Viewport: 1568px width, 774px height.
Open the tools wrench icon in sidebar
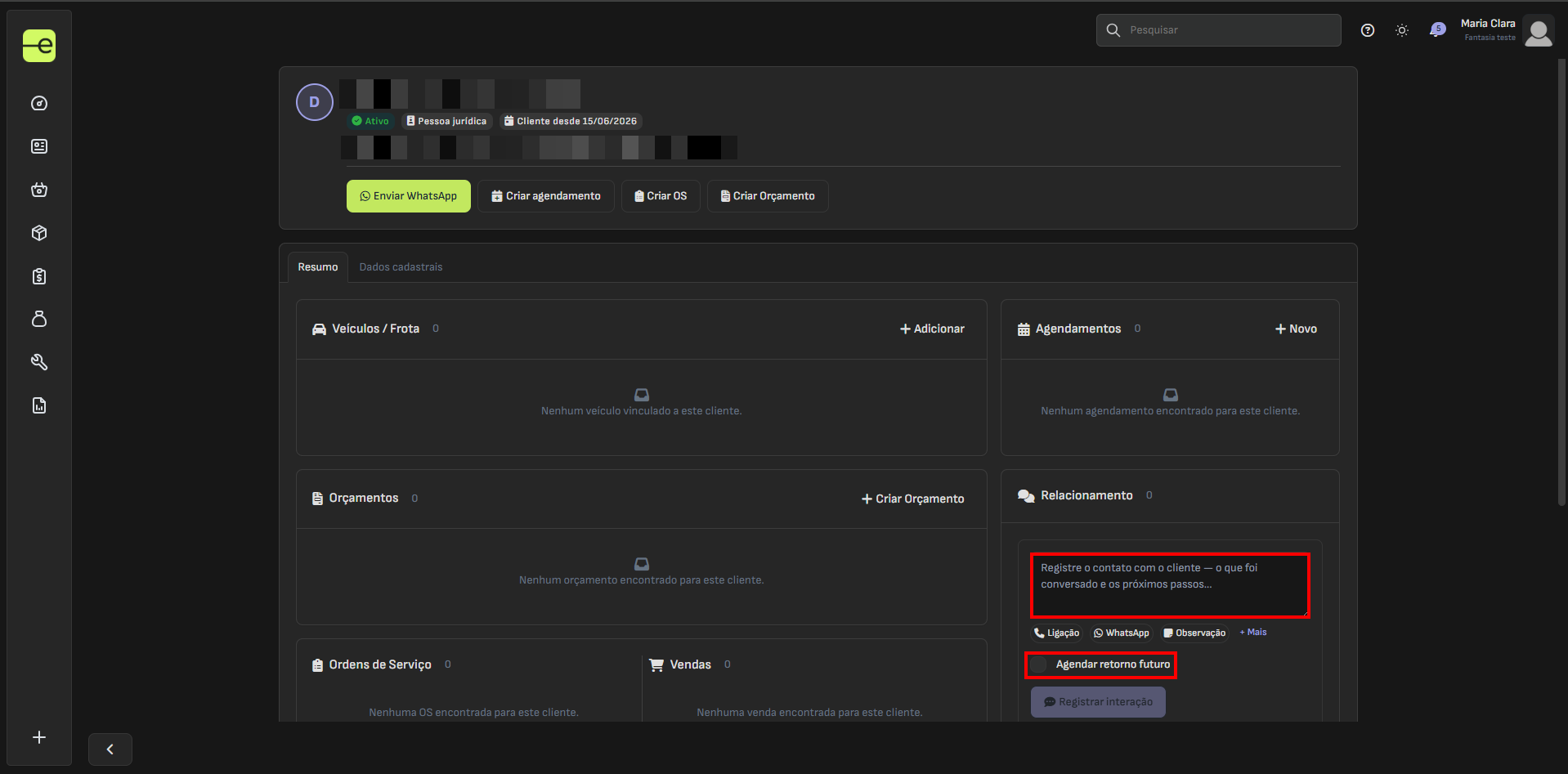pos(39,362)
